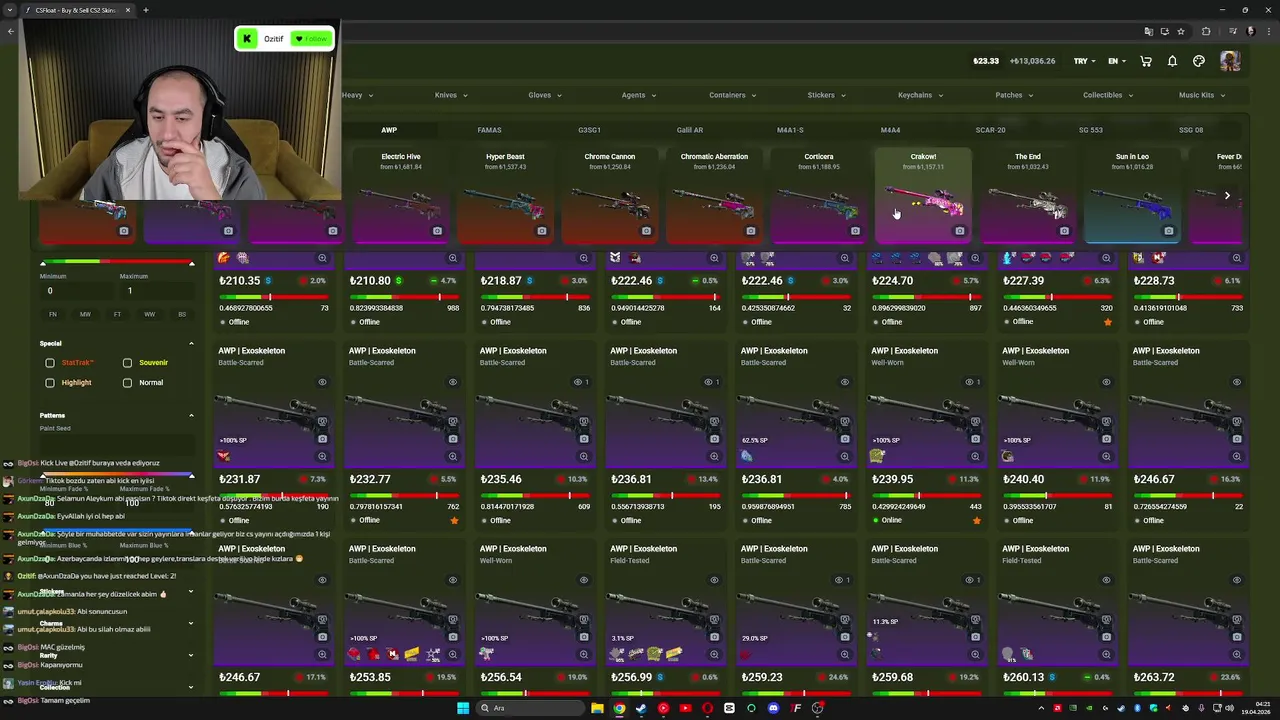Collapse the Patterns filter section
This screenshot has height=720, width=1280.
click(x=191, y=415)
